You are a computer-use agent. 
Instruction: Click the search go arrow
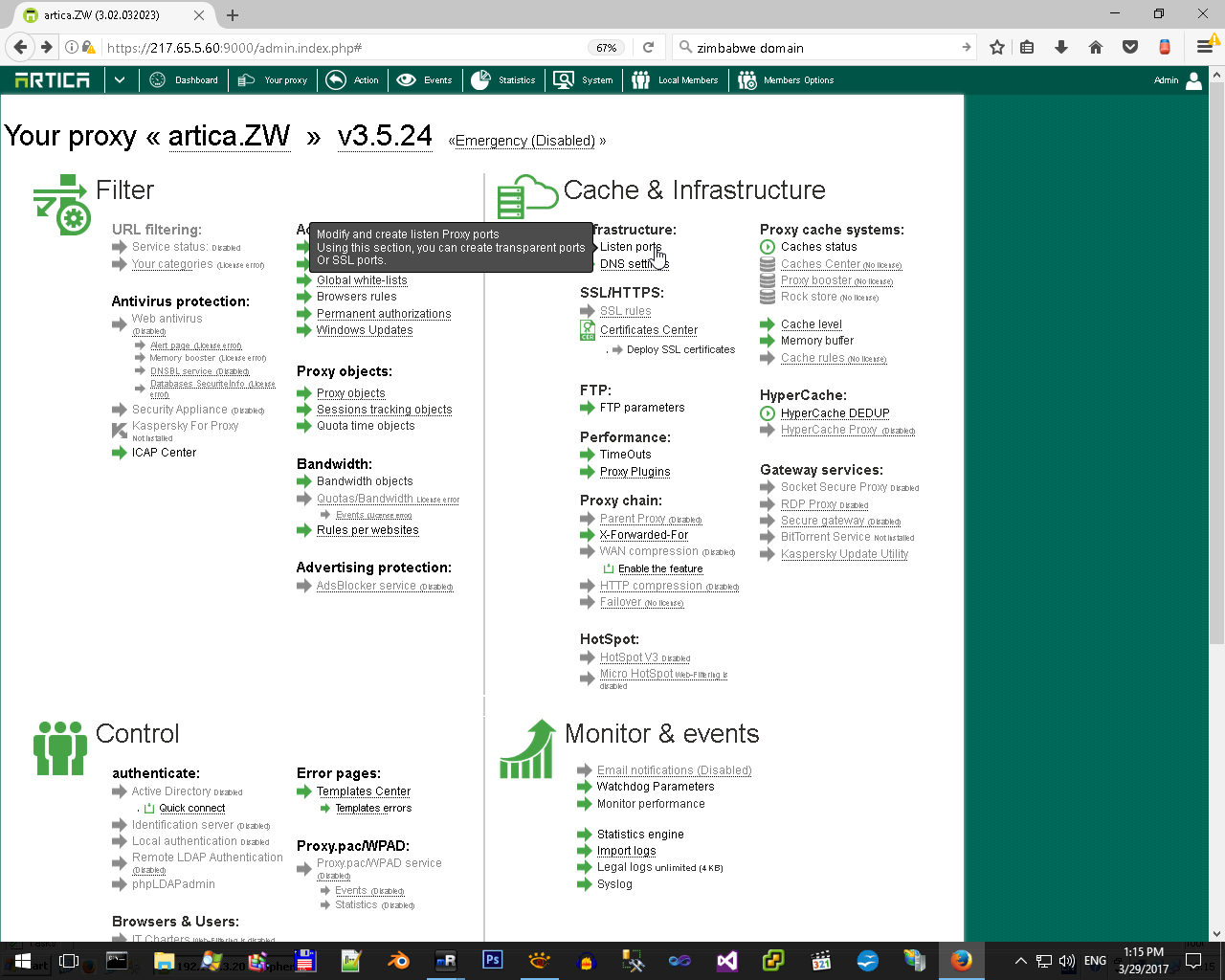967,47
